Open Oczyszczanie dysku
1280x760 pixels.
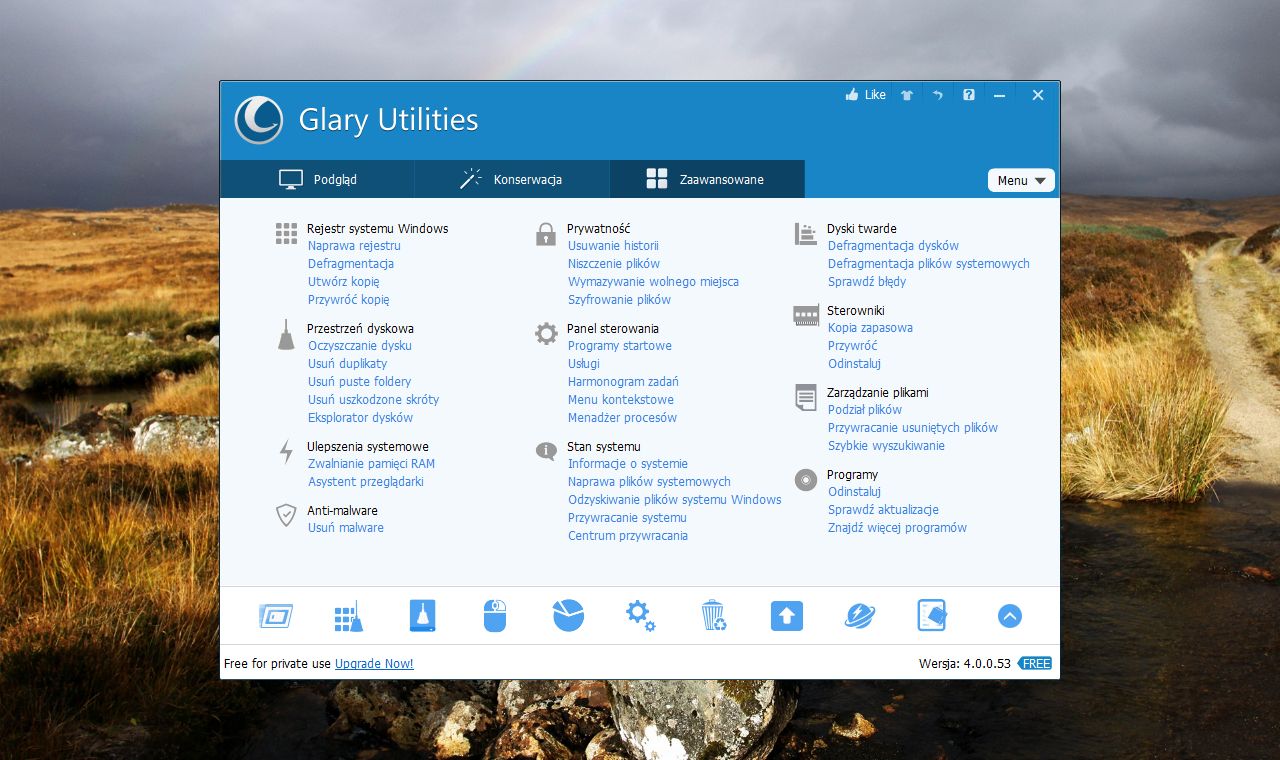360,345
